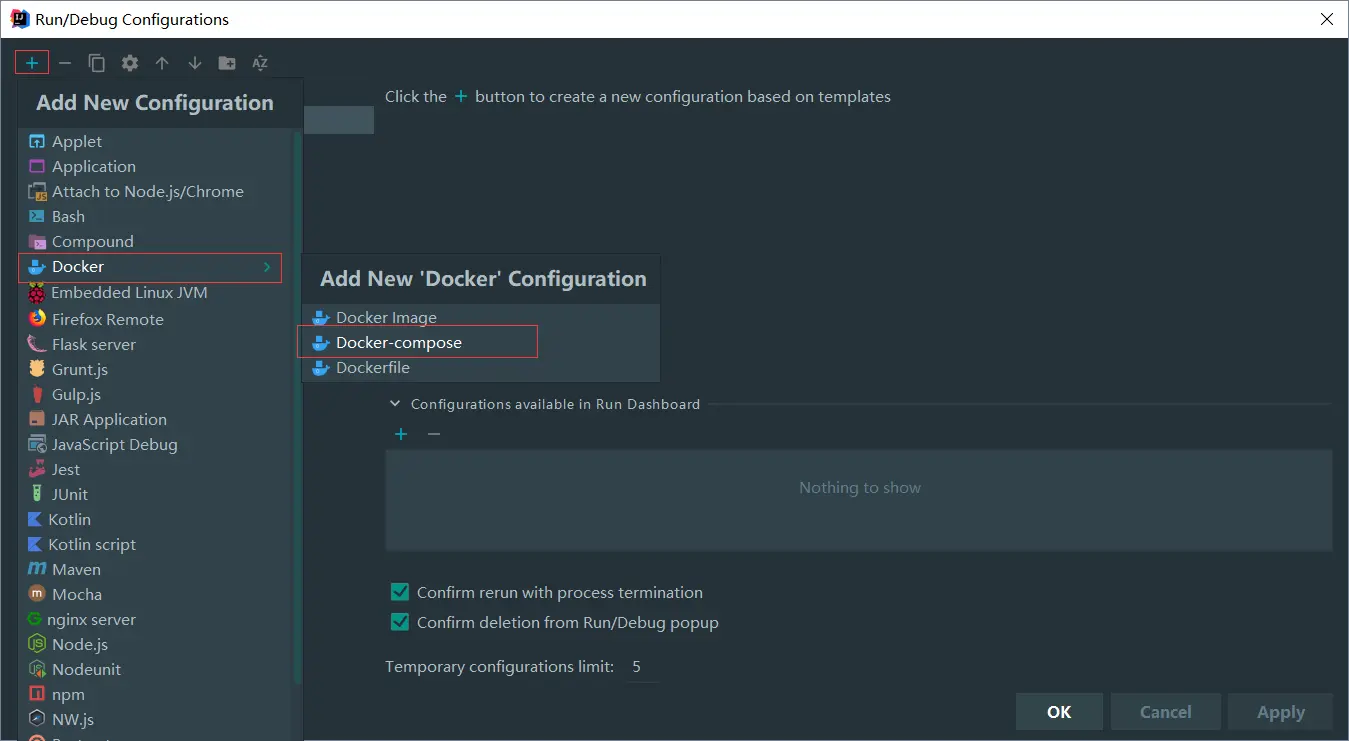Click the Move Up arrow icon
1349x741 pixels.
click(162, 63)
